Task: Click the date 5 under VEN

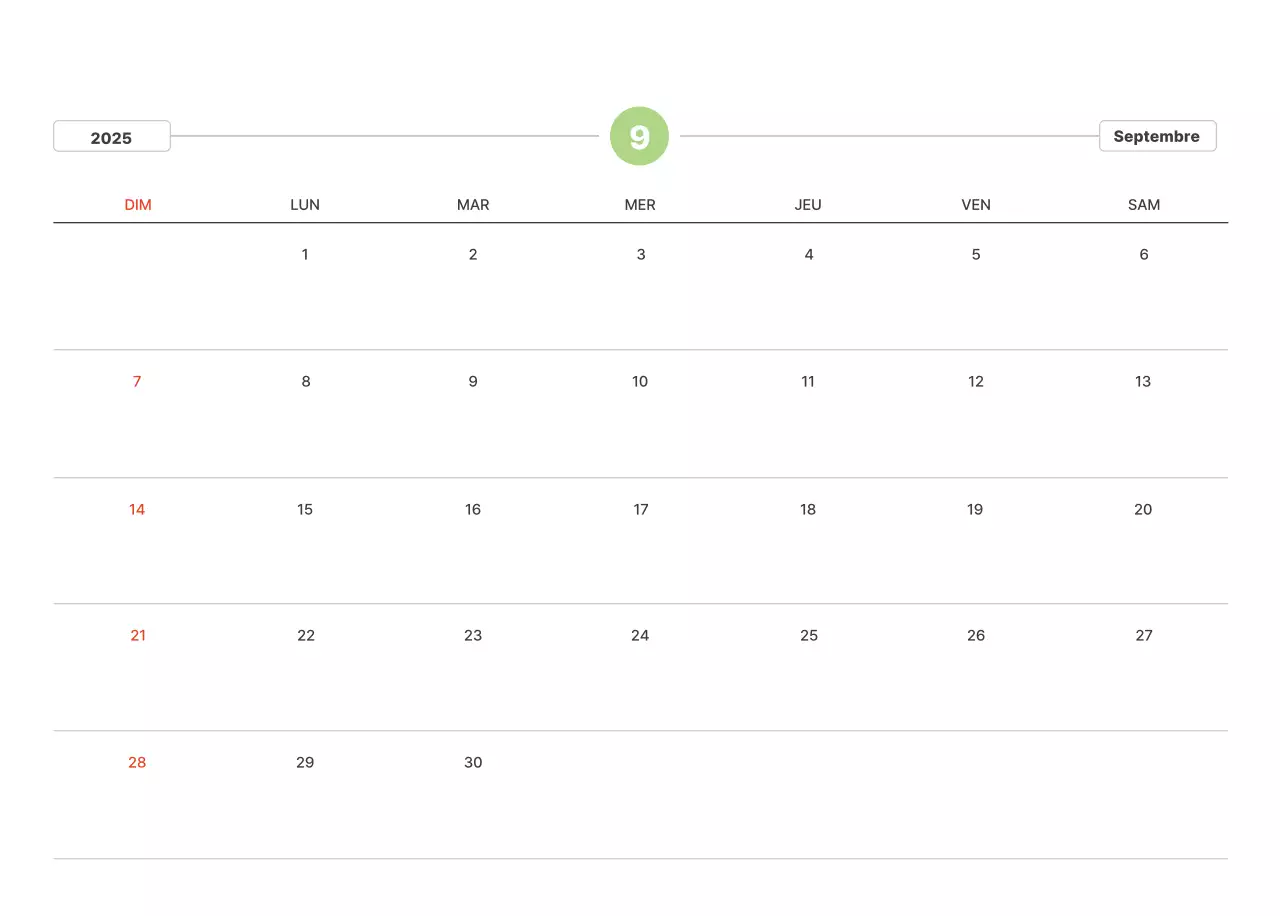Action: point(976,254)
